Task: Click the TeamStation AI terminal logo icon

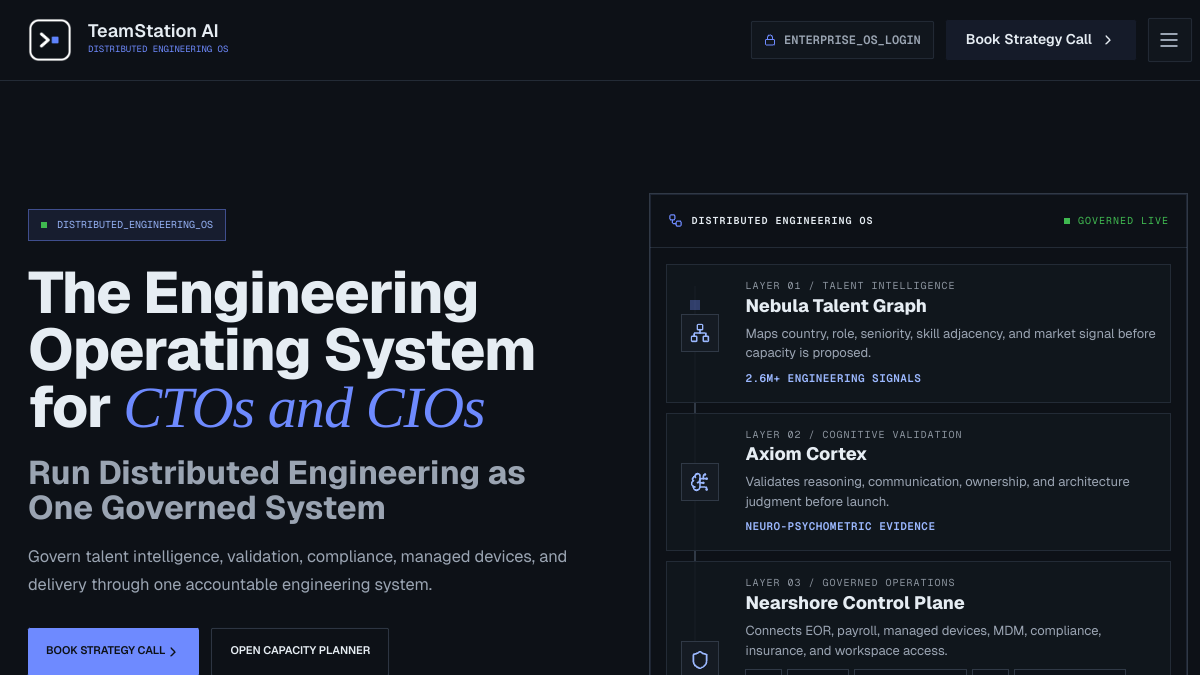Action: tap(50, 40)
